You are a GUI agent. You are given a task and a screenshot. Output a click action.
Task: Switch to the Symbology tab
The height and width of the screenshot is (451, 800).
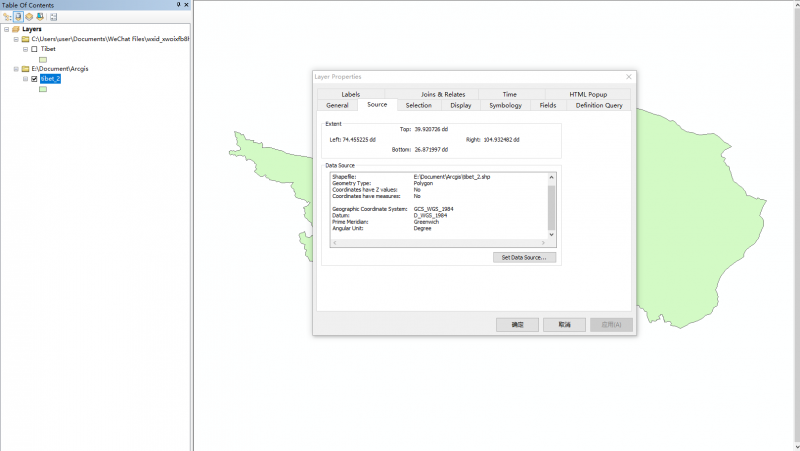[505, 105]
